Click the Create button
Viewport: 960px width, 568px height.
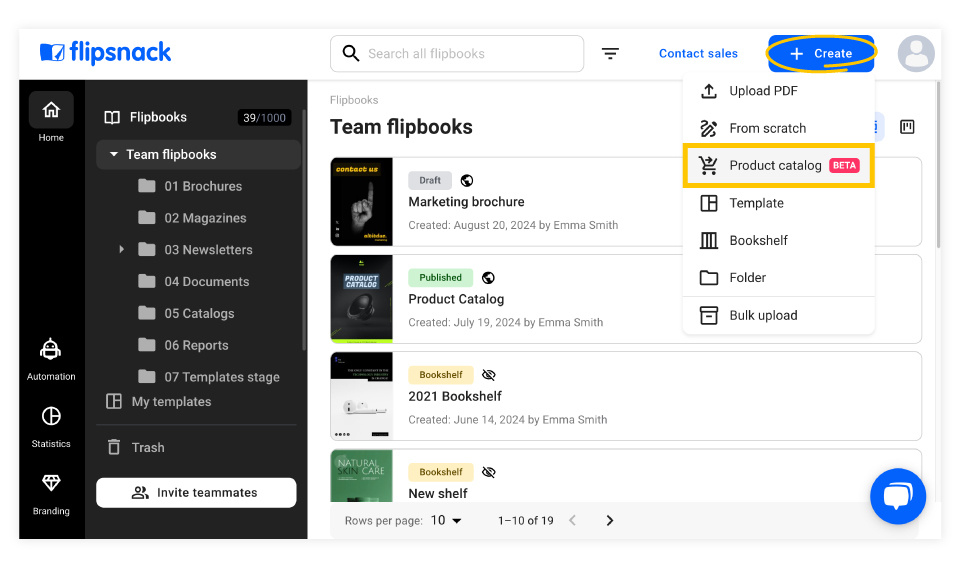click(821, 54)
